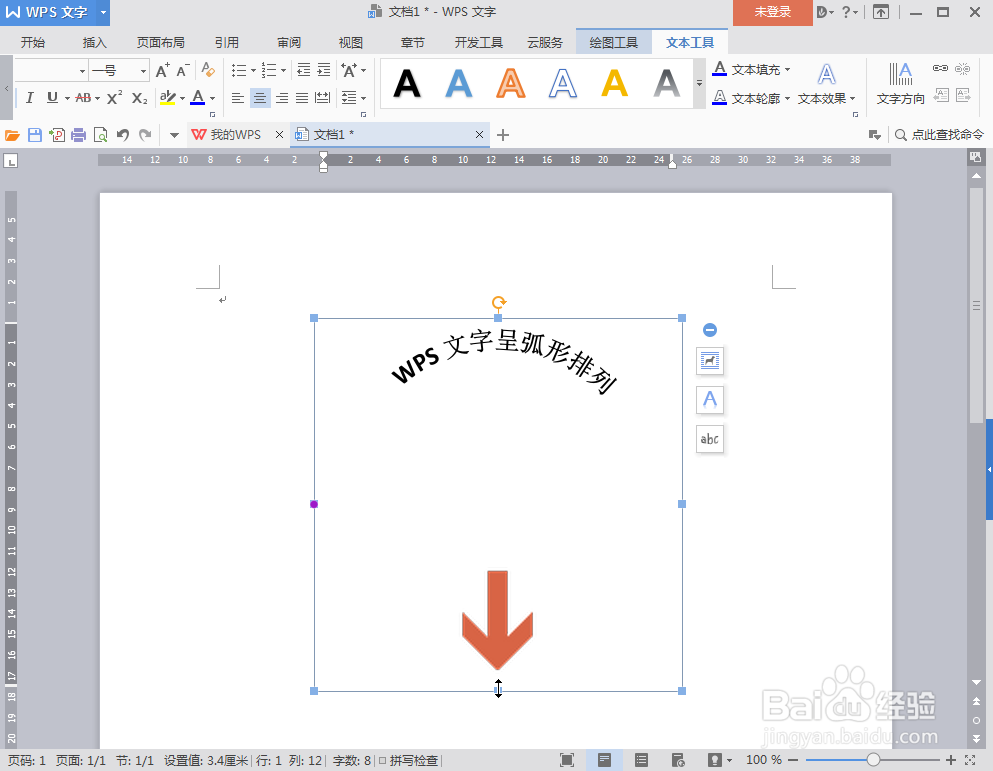Open quick access toolbar customize arrow
Image resolution: width=993 pixels, height=771 pixels.
[174, 135]
